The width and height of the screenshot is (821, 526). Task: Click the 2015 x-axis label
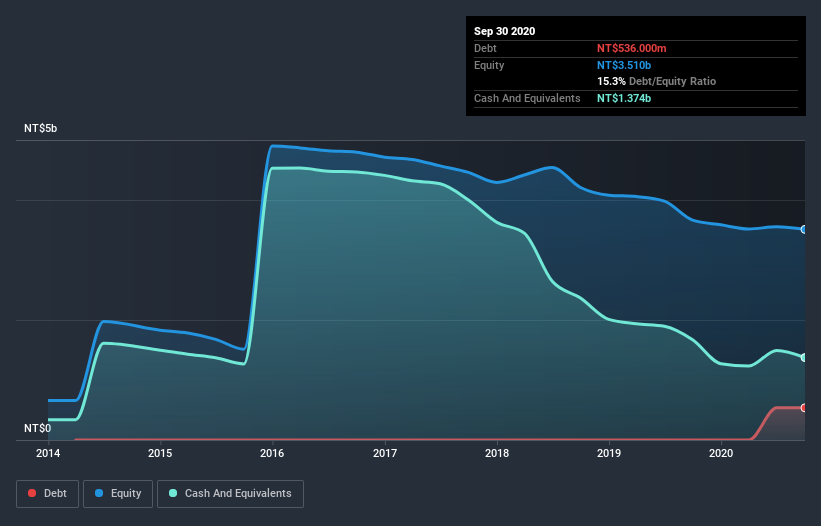pyautogui.click(x=160, y=453)
